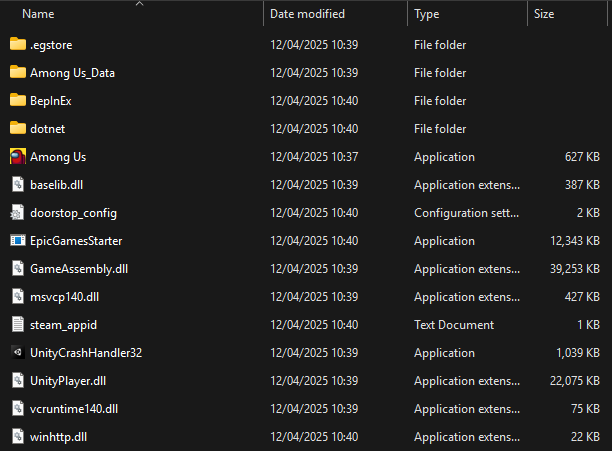
Task: Click the winhttp.dll file icon
Action: [18, 437]
